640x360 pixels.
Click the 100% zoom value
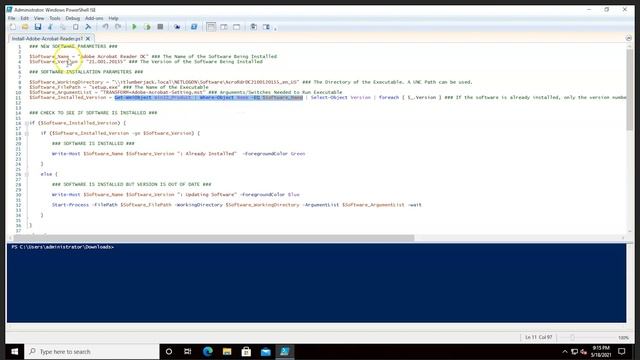623,338
